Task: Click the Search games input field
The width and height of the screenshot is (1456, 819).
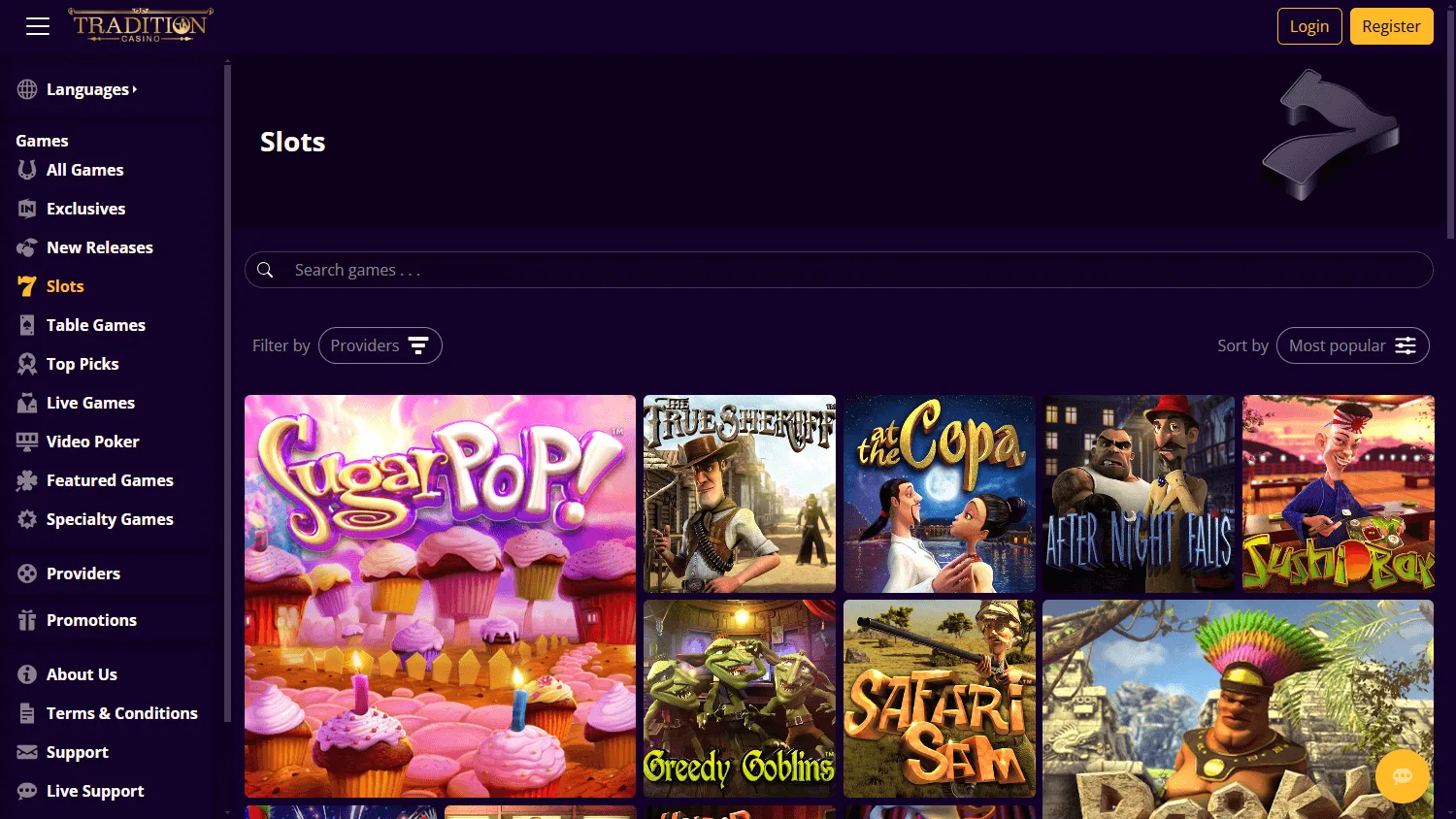Action: coord(839,270)
